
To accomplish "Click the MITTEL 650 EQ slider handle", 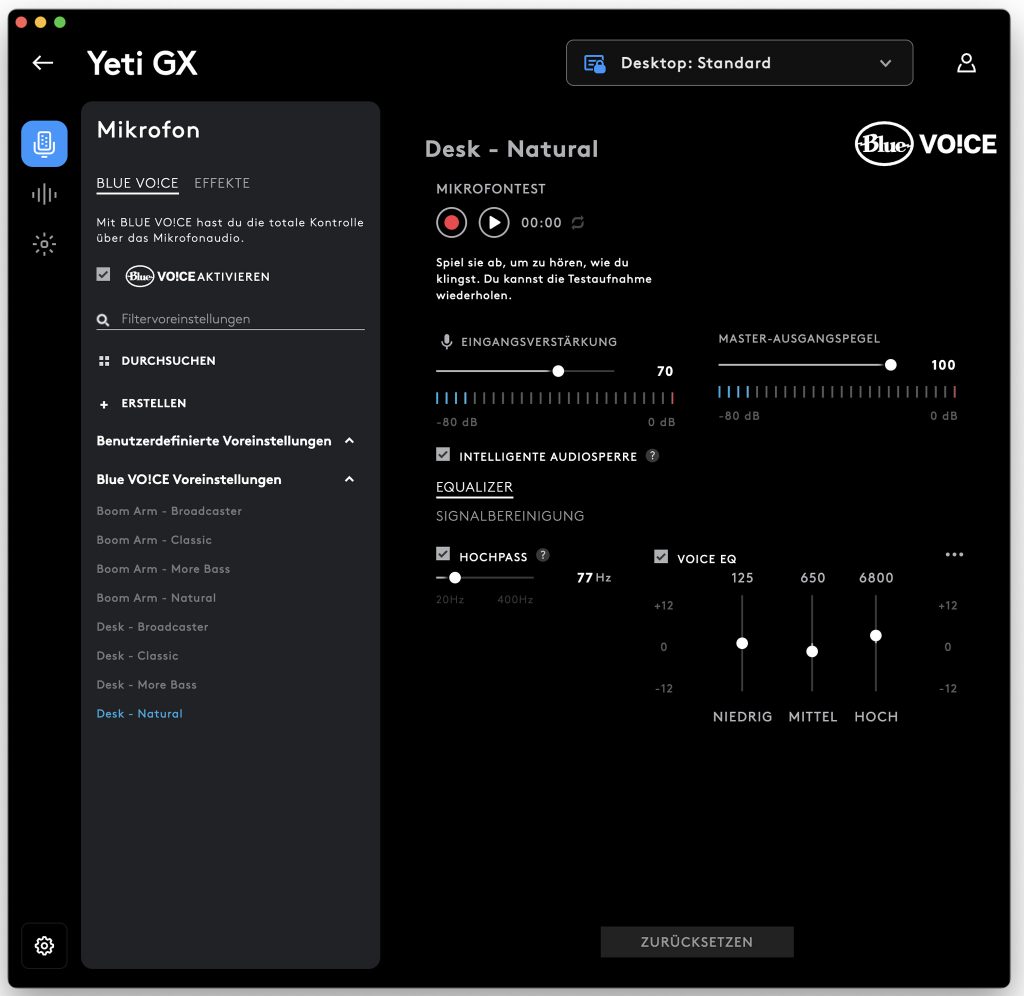I will (812, 651).
